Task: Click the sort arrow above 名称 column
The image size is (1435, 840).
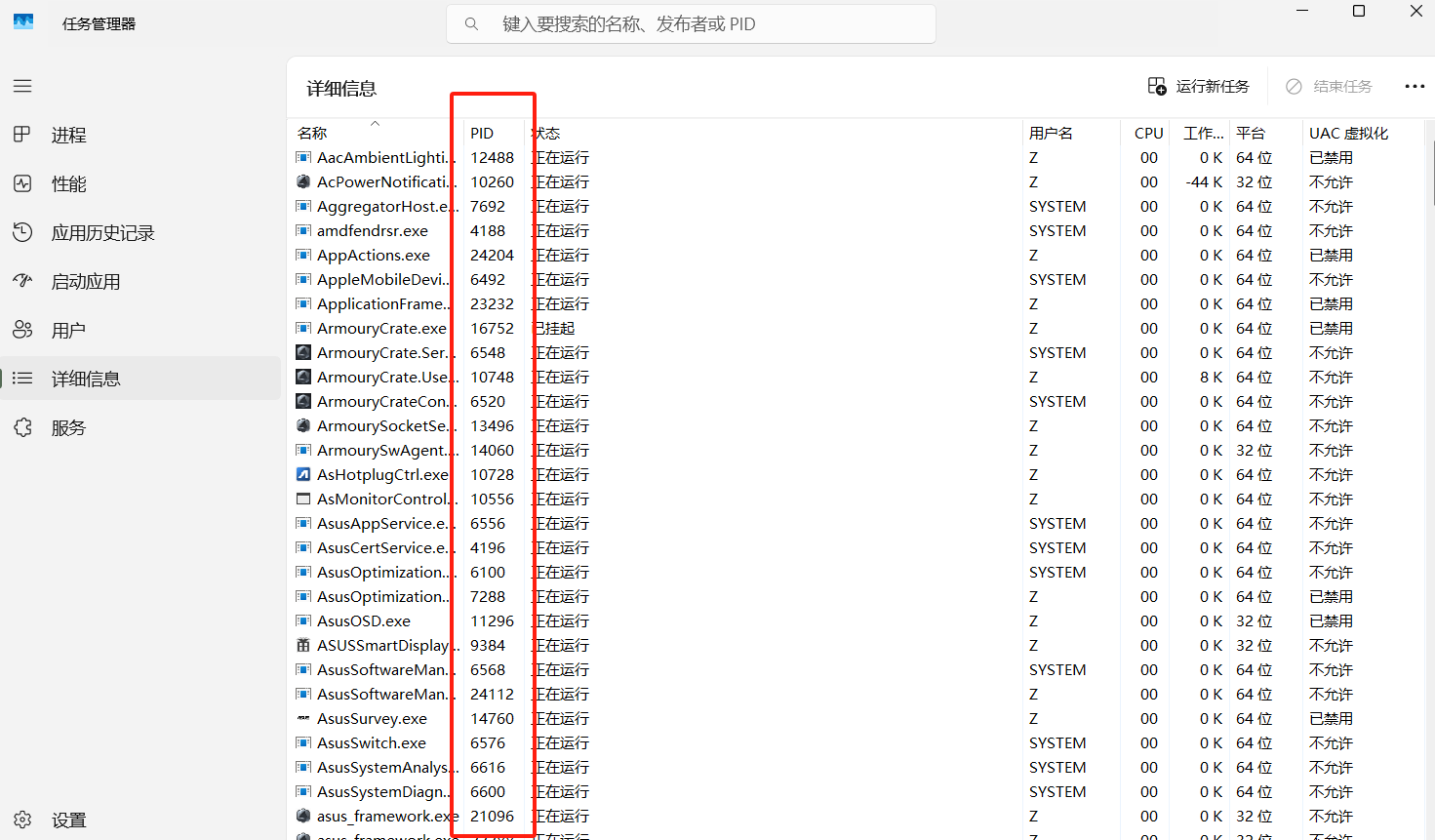Action: 375,123
